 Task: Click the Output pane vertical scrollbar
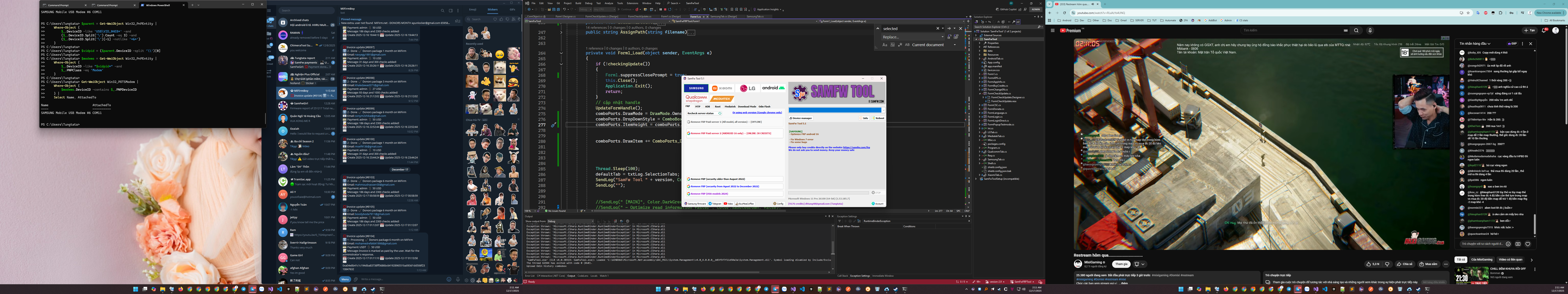coord(833,248)
